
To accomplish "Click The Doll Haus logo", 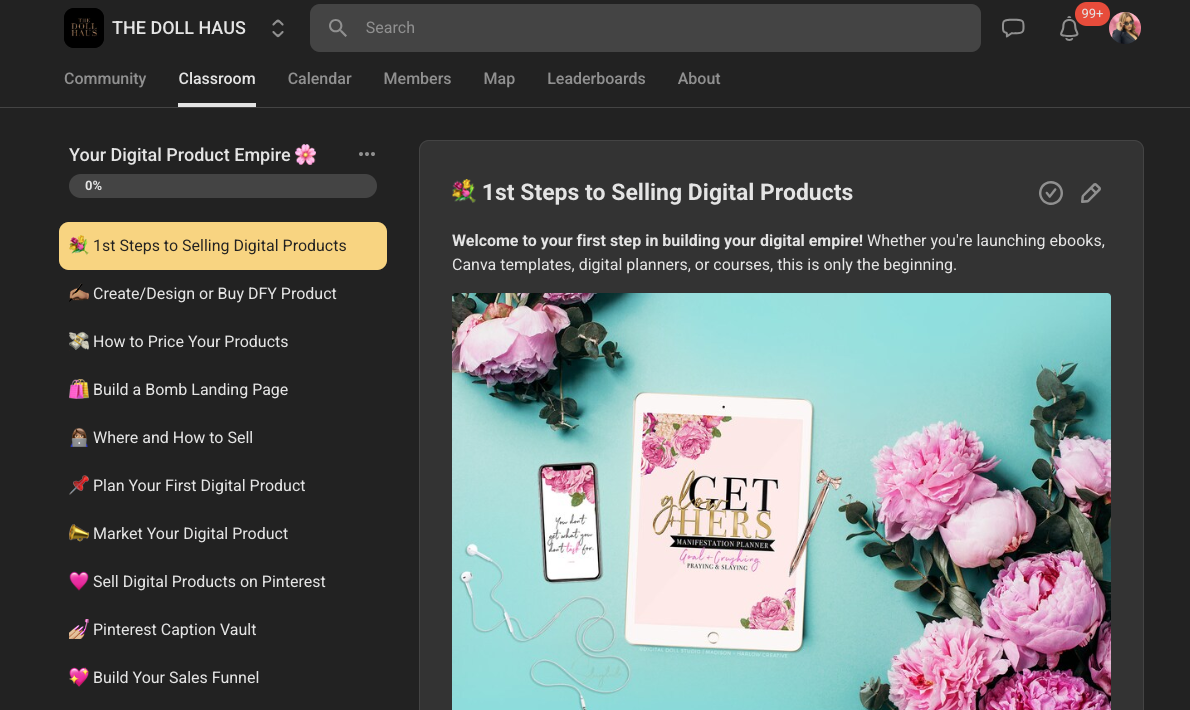I will point(84,28).
